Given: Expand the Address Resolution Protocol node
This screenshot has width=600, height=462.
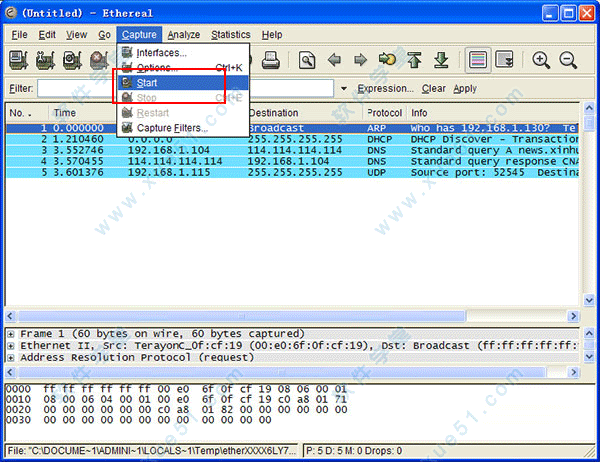Looking at the screenshot, I should click(11, 358).
